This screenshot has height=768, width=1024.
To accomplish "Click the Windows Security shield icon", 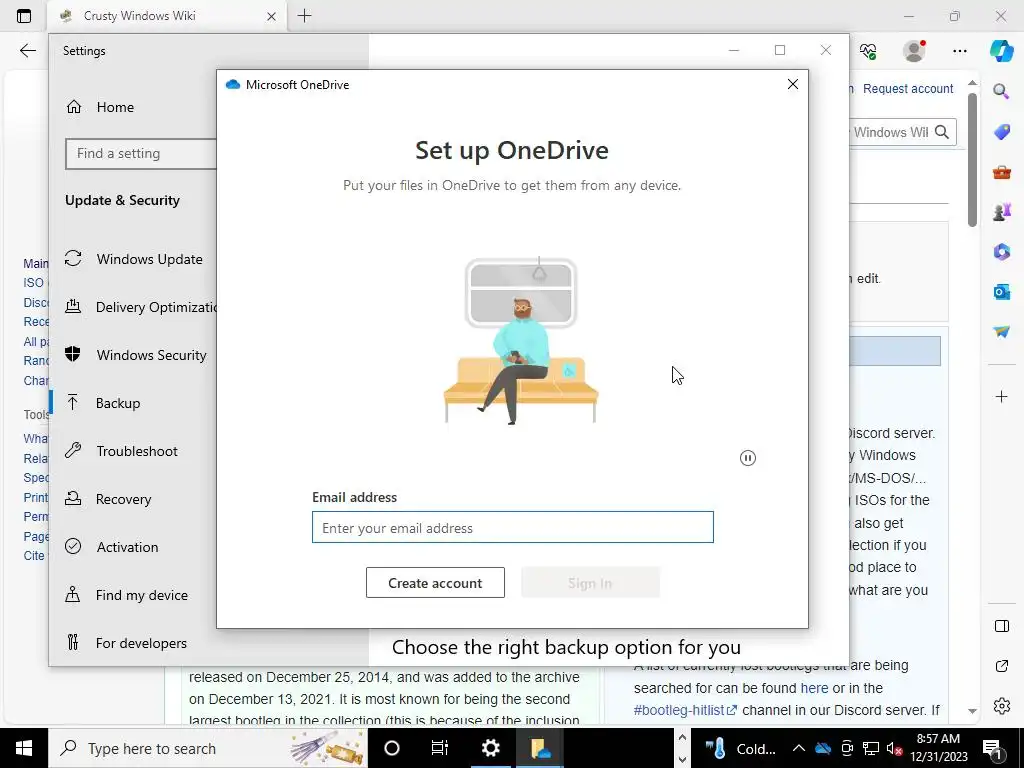I will pyautogui.click(x=73, y=355).
